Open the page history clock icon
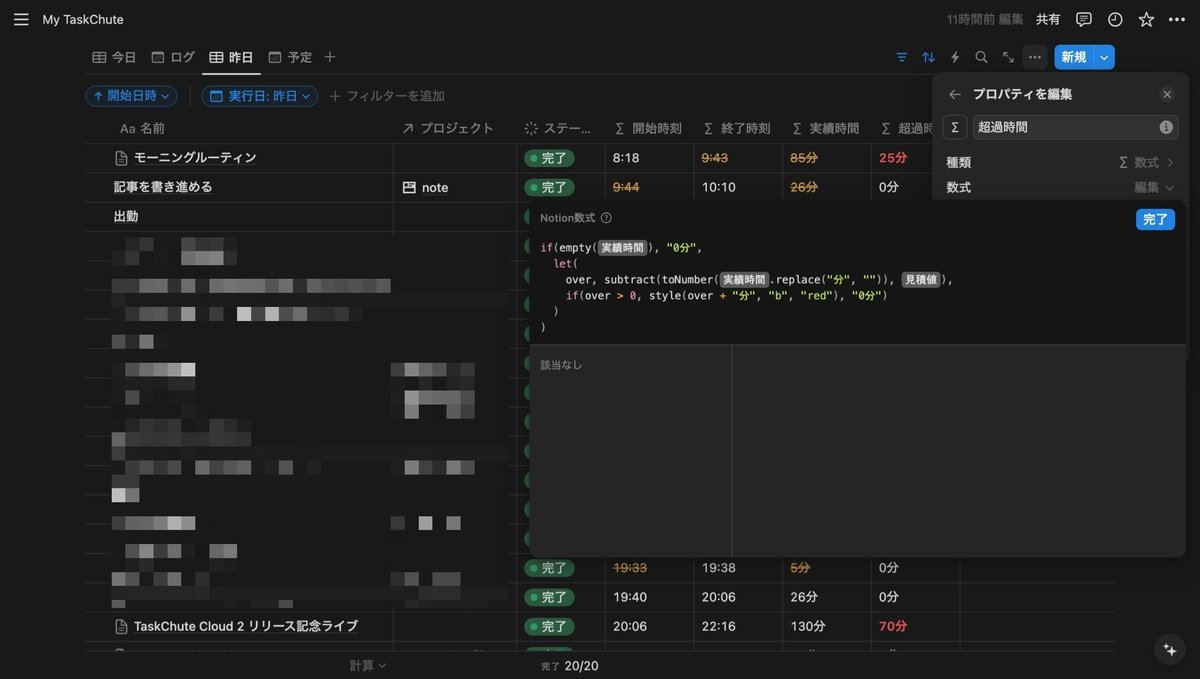 coord(1115,19)
